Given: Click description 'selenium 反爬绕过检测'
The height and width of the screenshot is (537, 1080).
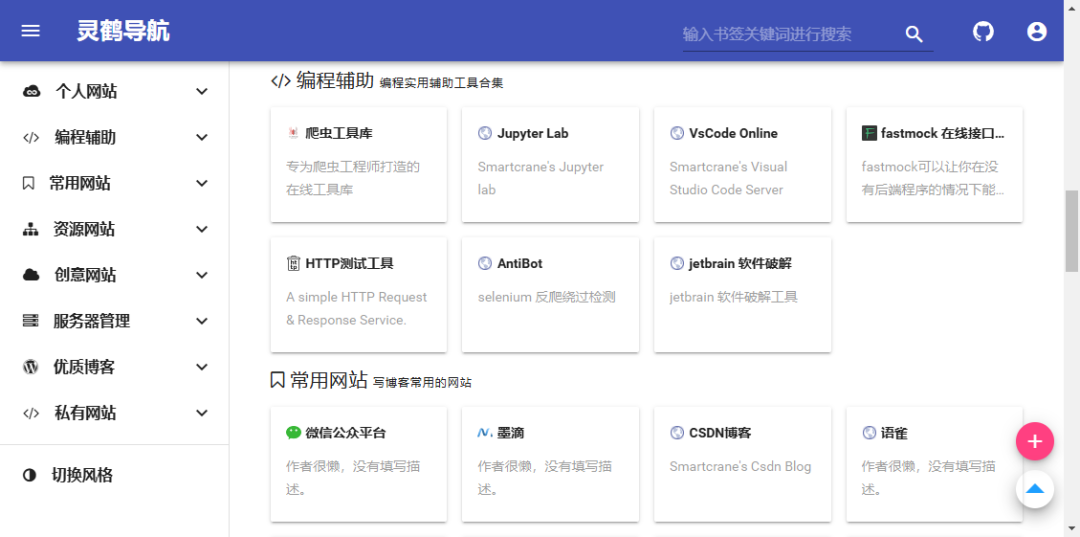Looking at the screenshot, I should 547,297.
